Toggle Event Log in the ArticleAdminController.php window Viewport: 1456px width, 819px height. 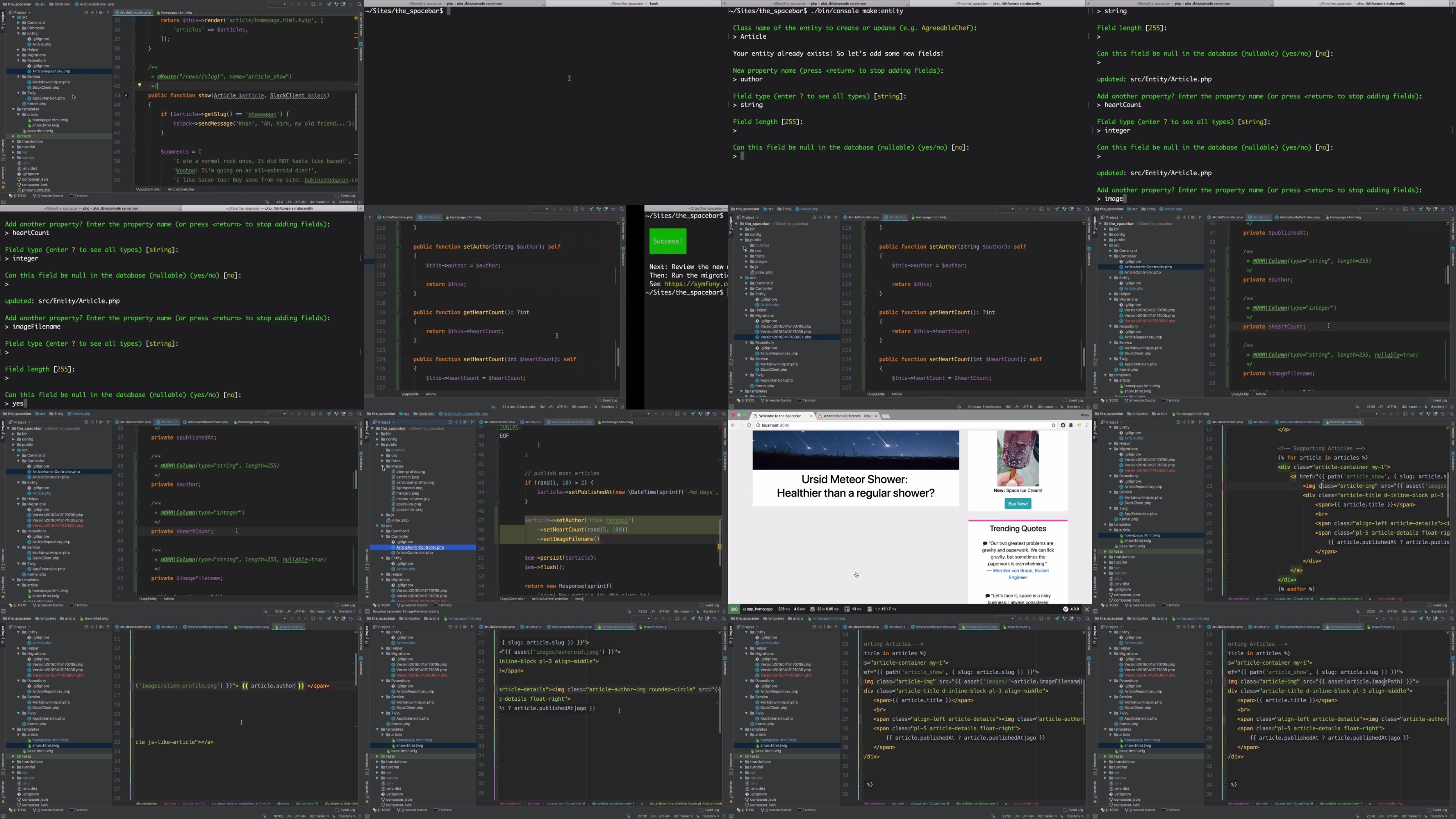pos(708,606)
